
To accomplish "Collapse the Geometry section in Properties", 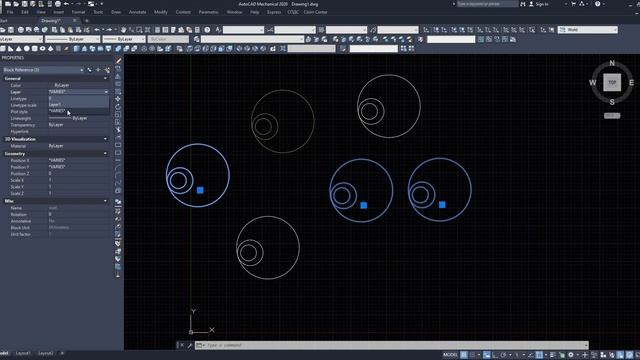I will click(105, 154).
